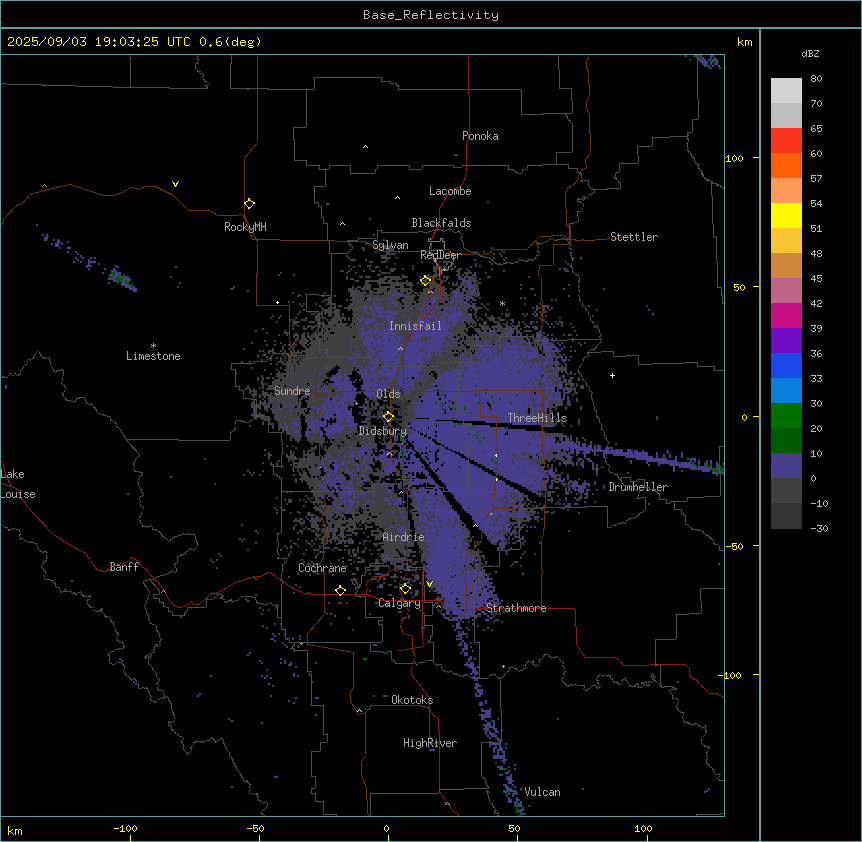The image size is (862, 842).
Task: Click the Lacombe city label
Action: click(450, 191)
